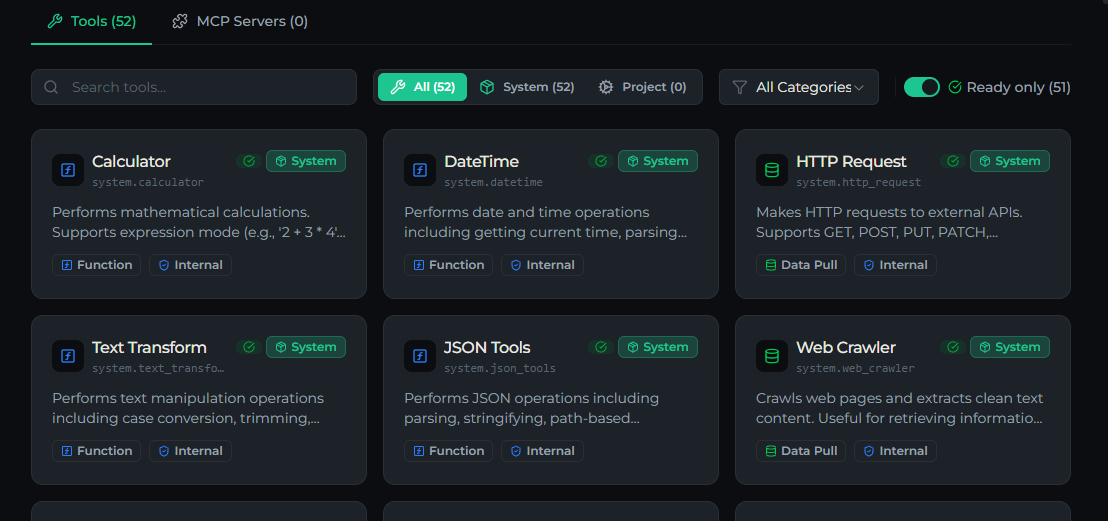Screen dimensions: 1108x521
Task: Click Calculator's ready checkmark badge
Action: [x=249, y=161]
